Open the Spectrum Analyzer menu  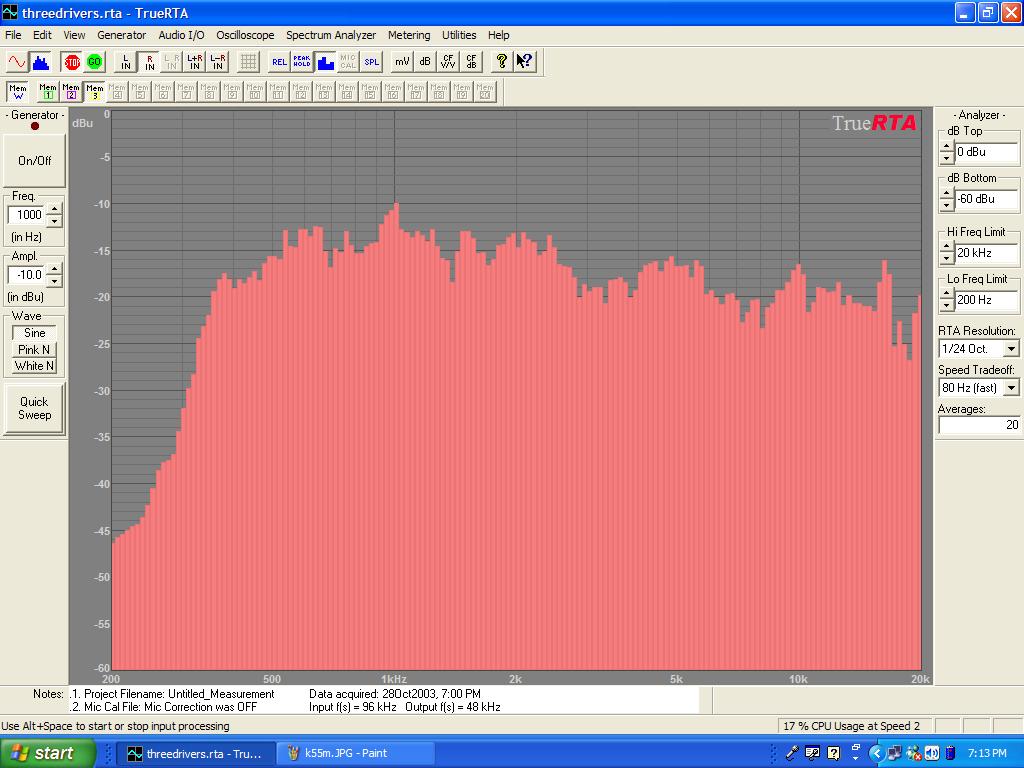(x=331, y=35)
